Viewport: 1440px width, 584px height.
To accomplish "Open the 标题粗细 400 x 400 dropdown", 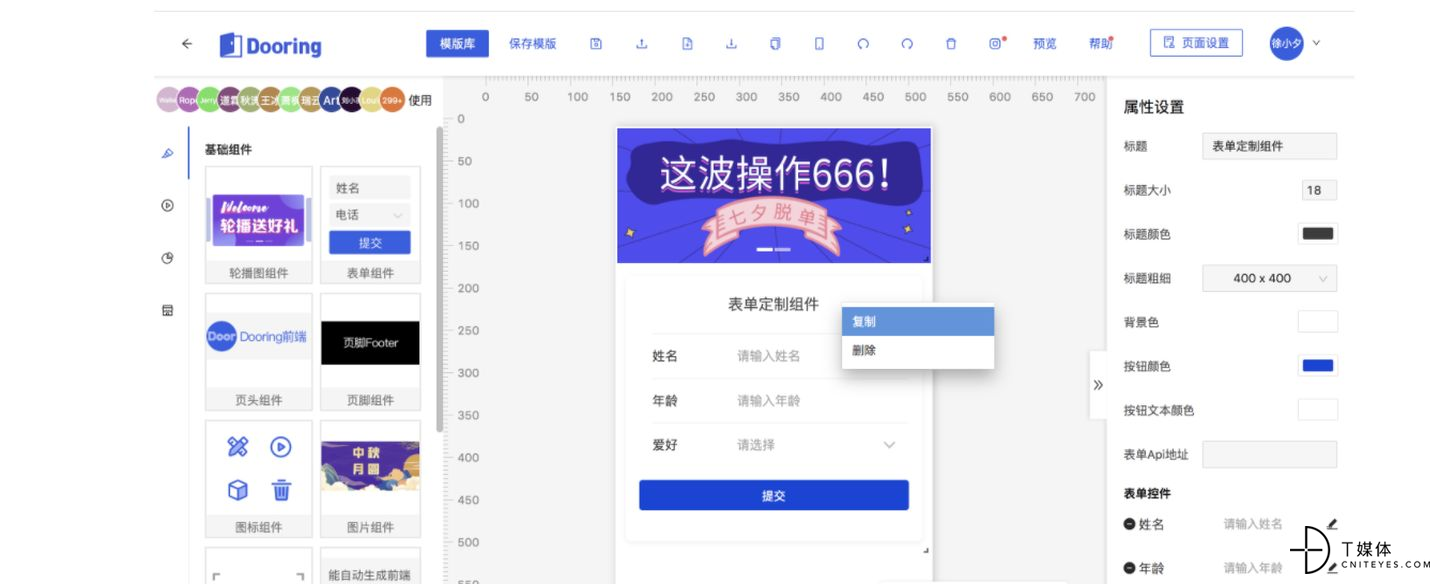I will [x=1269, y=278].
